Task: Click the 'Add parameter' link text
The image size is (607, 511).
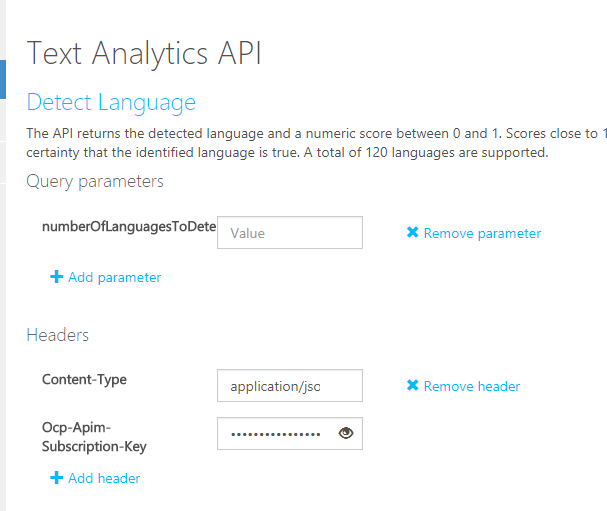Action: click(x=114, y=277)
